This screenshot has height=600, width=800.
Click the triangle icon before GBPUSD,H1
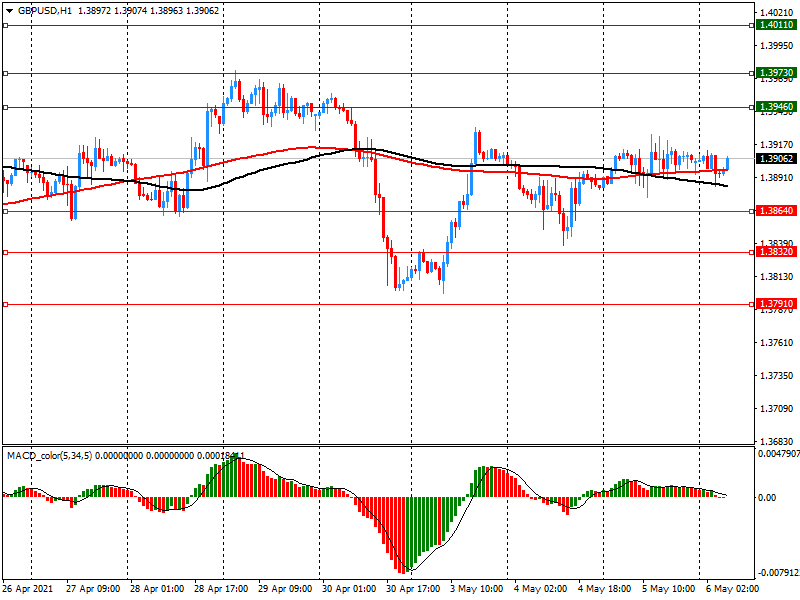point(9,10)
